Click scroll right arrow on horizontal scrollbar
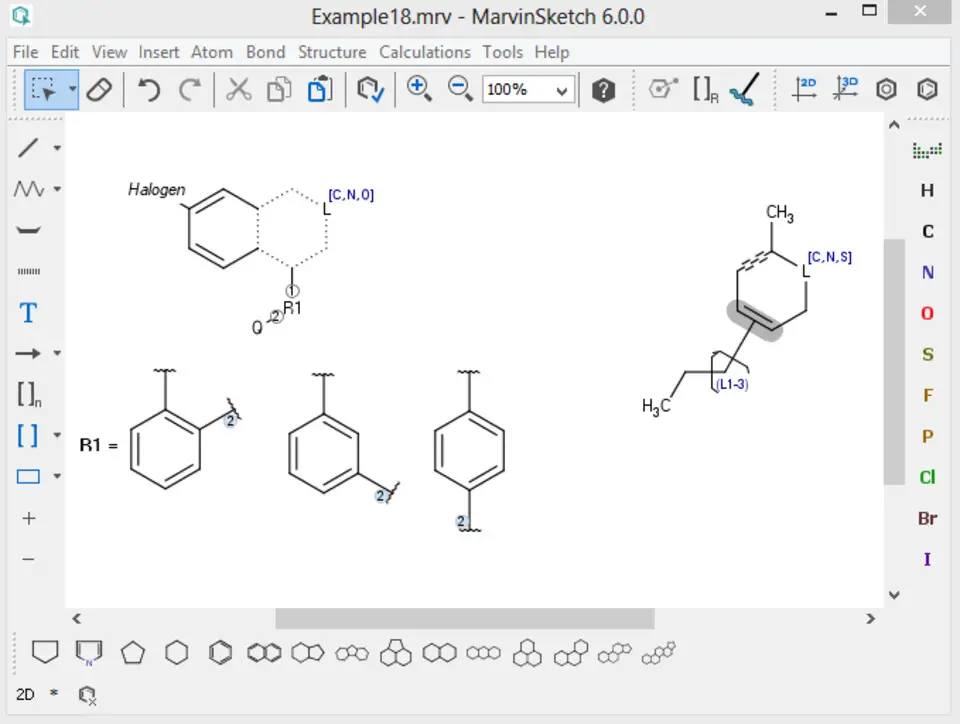Image resolution: width=960 pixels, height=724 pixels. 871,619
